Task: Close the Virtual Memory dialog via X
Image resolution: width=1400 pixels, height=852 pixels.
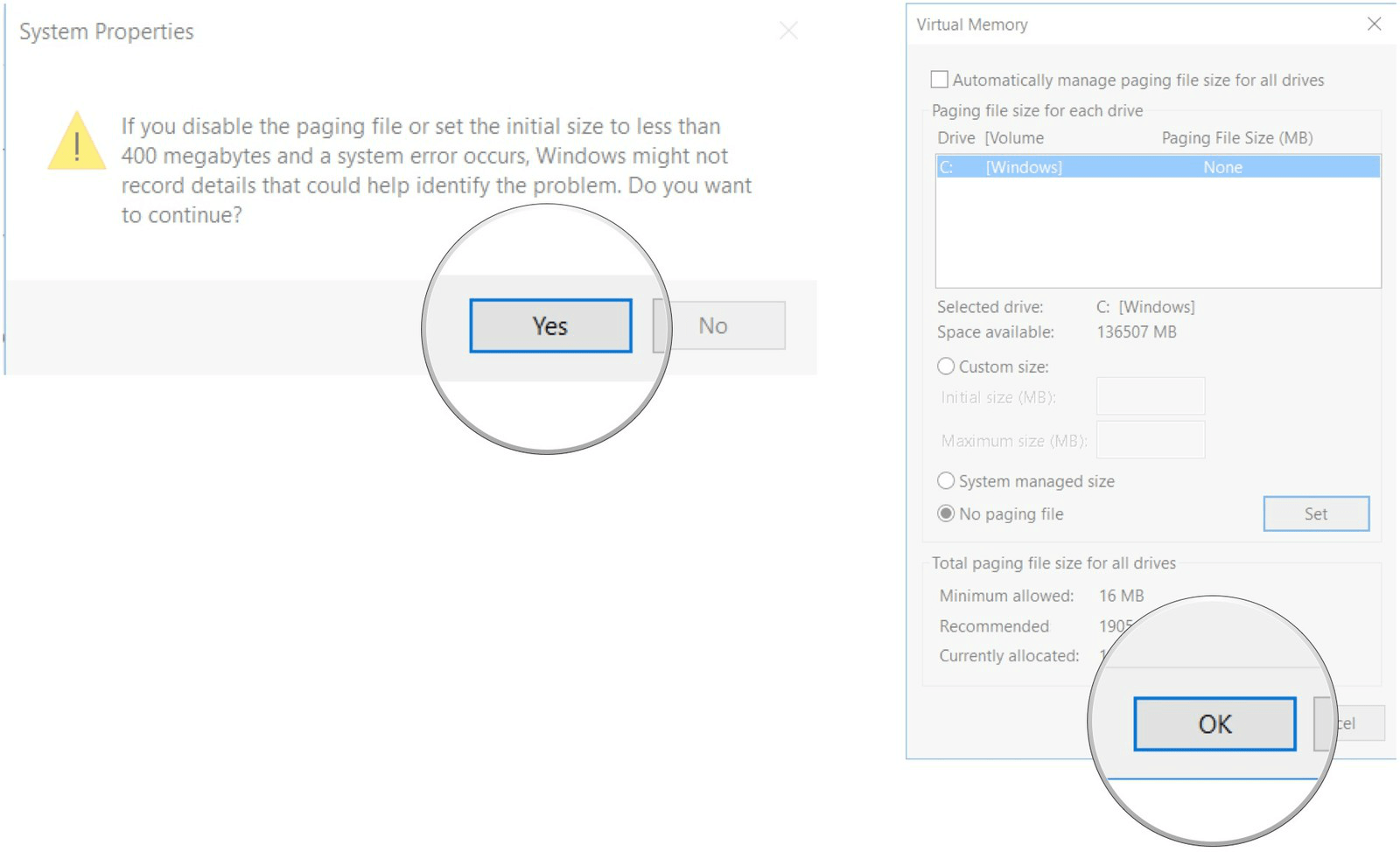Action: coord(1375,24)
